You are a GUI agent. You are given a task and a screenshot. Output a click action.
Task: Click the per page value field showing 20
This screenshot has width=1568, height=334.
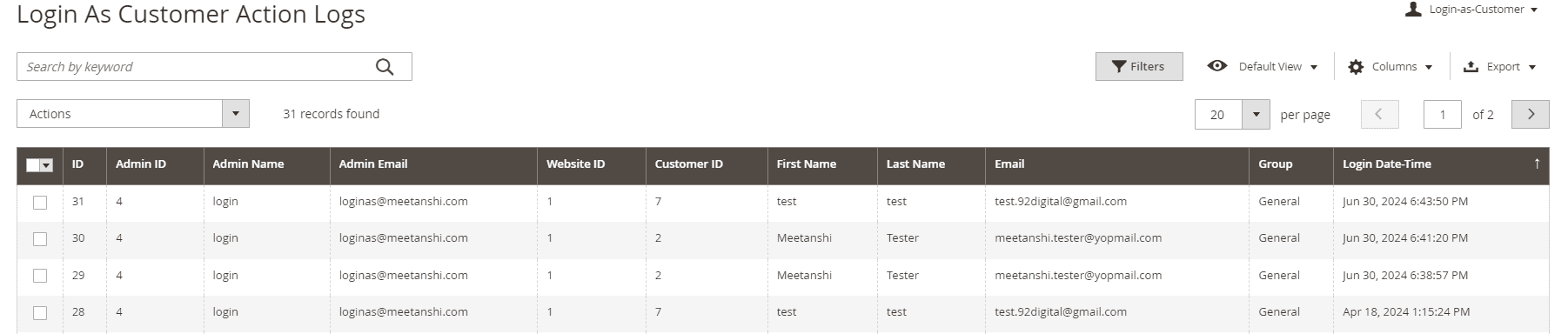(1218, 114)
